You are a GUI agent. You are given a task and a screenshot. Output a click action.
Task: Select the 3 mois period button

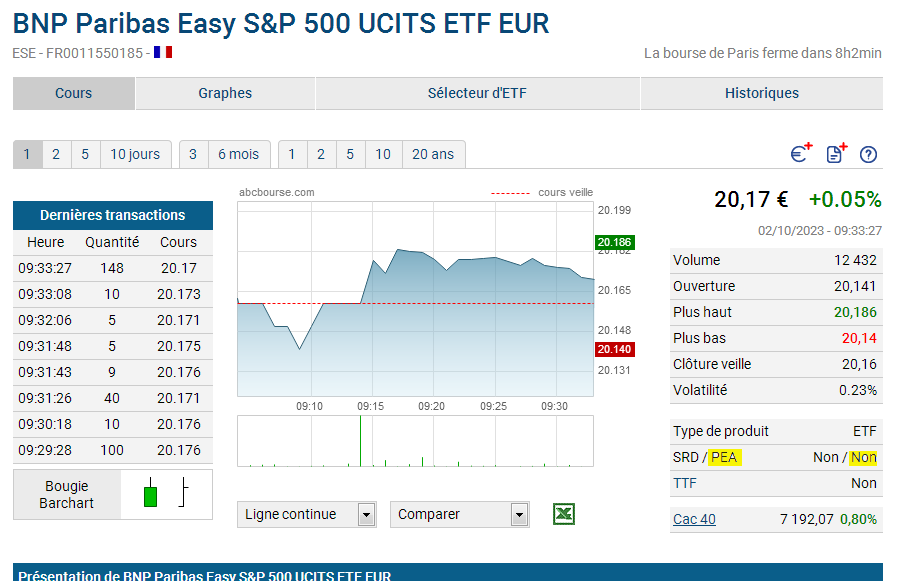coord(193,154)
